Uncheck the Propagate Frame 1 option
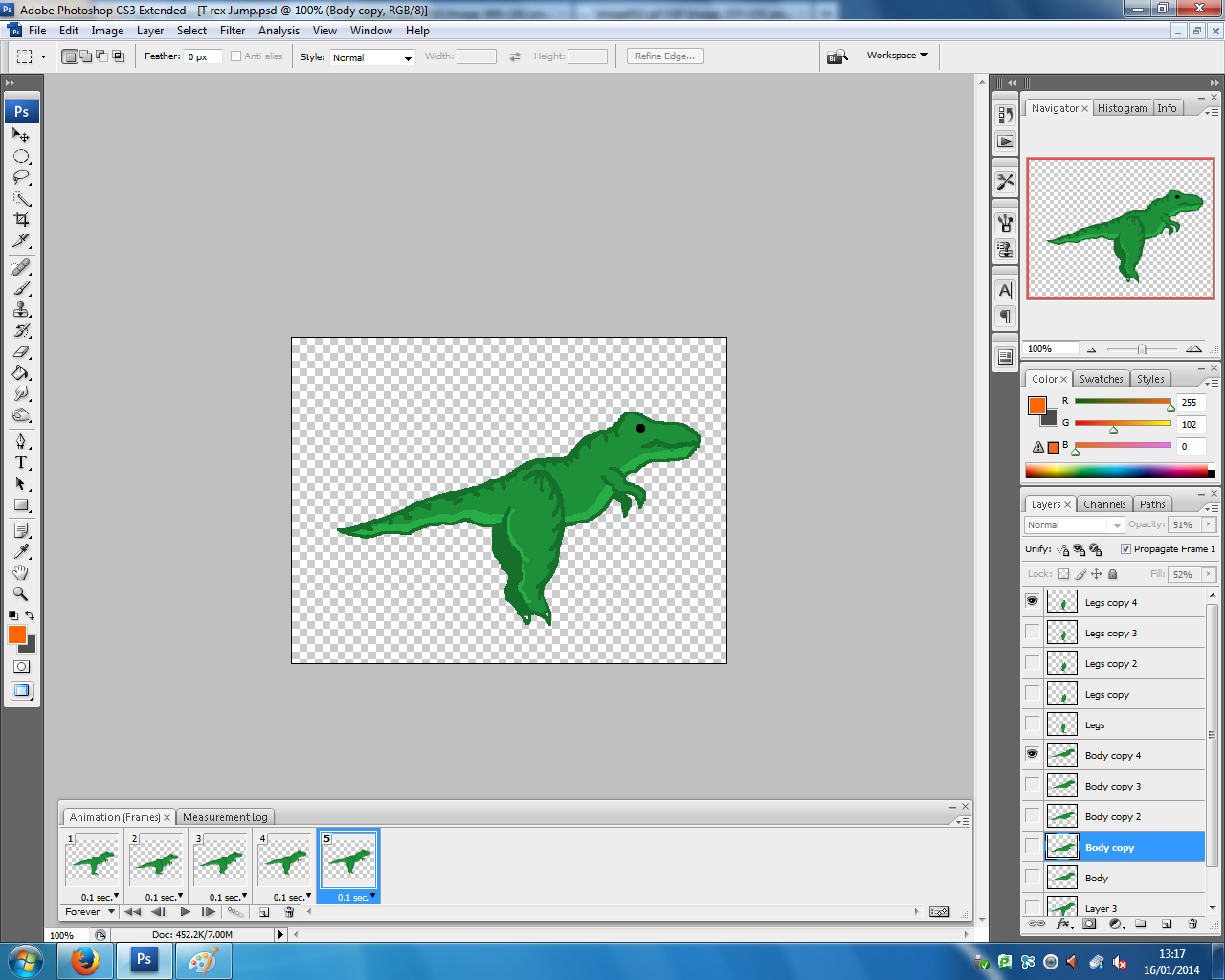The image size is (1225, 980). pyautogui.click(x=1126, y=548)
